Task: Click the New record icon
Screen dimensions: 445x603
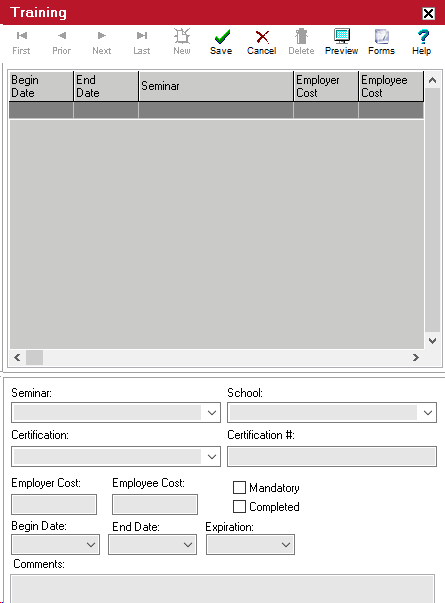Action: tap(182, 36)
